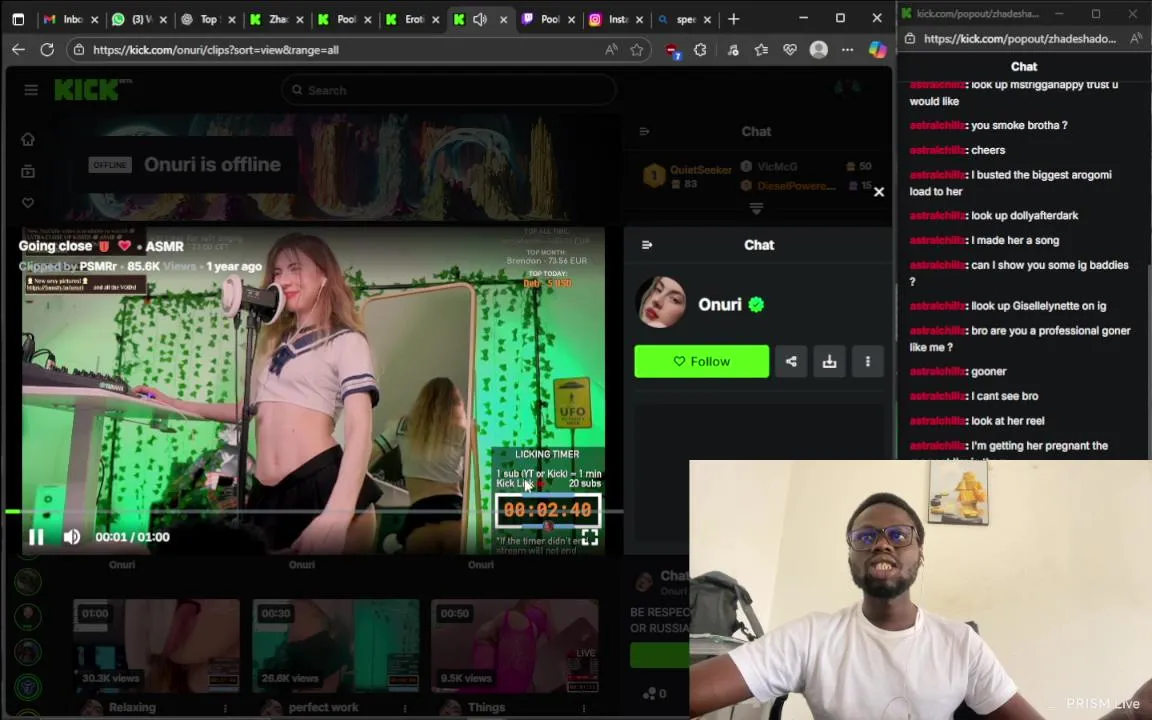Click the "Onuri is offline" heading
This screenshot has width=1152, height=720.
pos(212,164)
